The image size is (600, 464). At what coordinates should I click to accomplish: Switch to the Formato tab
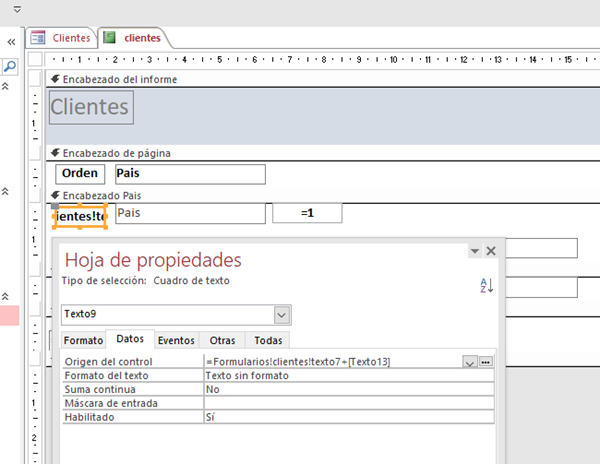click(84, 341)
